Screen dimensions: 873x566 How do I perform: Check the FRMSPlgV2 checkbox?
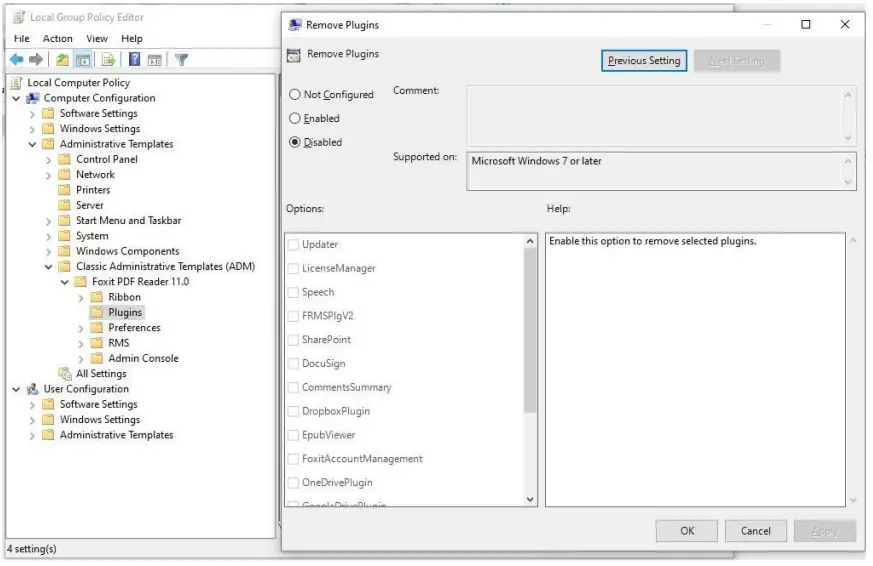click(x=293, y=317)
